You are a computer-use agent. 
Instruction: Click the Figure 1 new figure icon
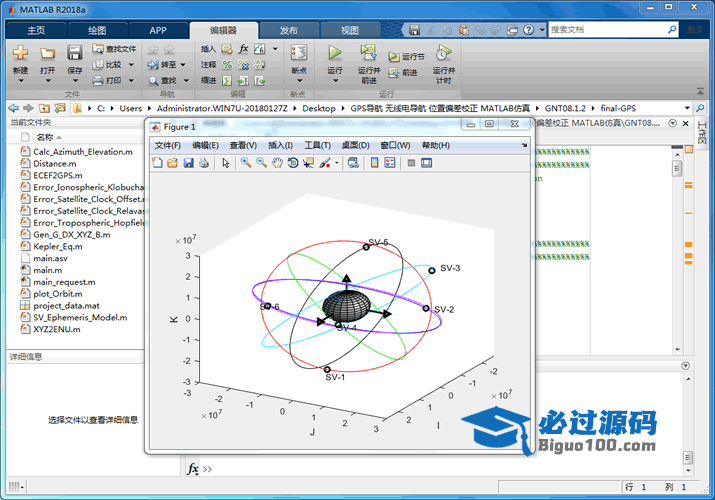tap(157, 163)
